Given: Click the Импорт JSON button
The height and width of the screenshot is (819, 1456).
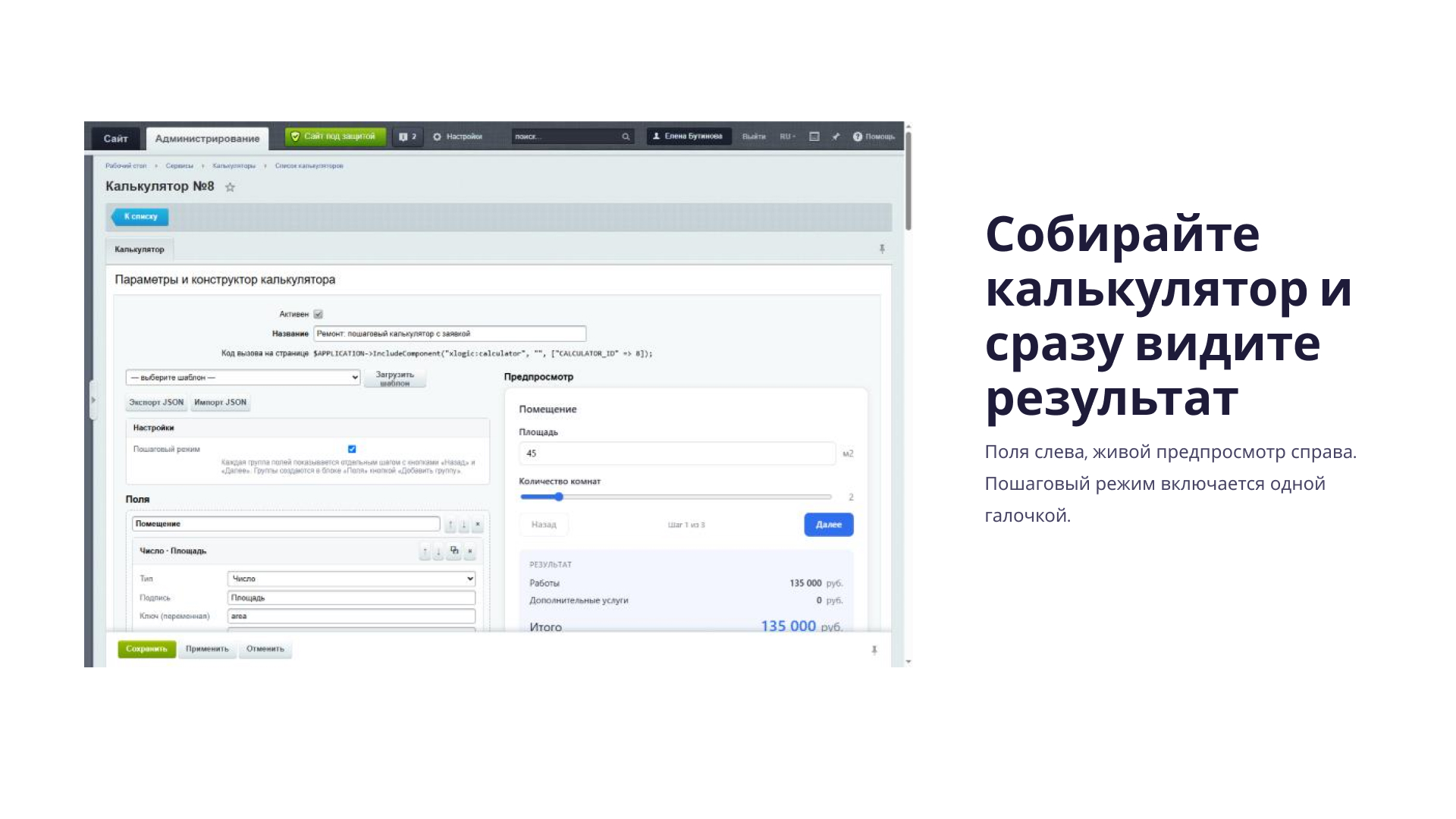Looking at the screenshot, I should pos(221,403).
